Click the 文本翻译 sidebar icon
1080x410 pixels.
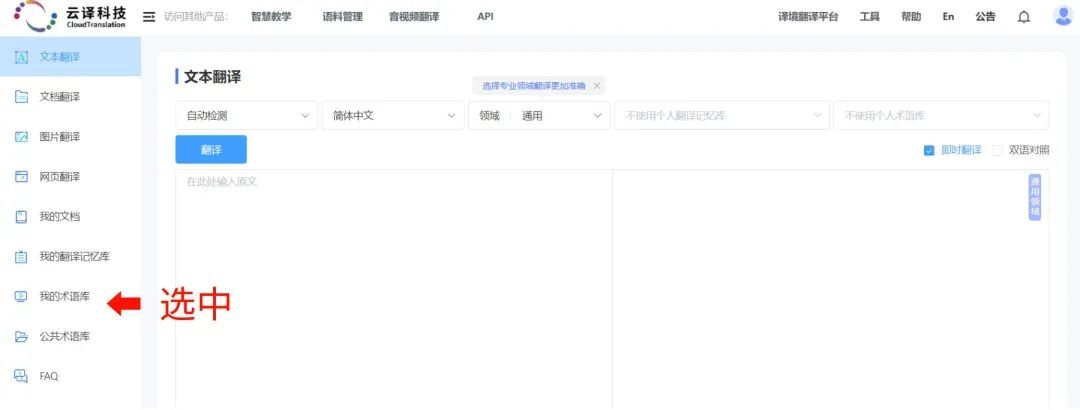pos(21,57)
